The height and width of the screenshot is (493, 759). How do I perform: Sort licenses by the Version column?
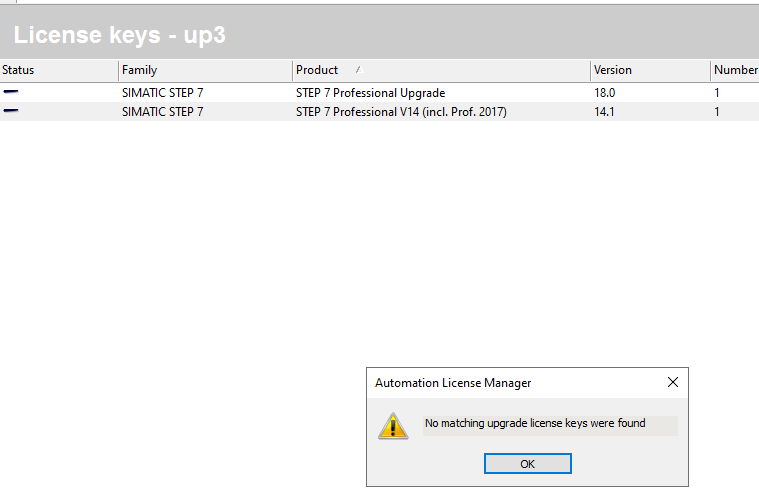(612, 70)
